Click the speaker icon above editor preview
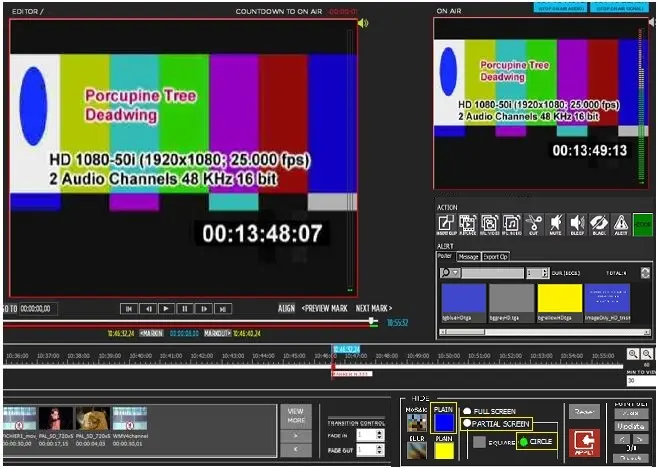The width and height of the screenshot is (657, 469). coord(362,23)
